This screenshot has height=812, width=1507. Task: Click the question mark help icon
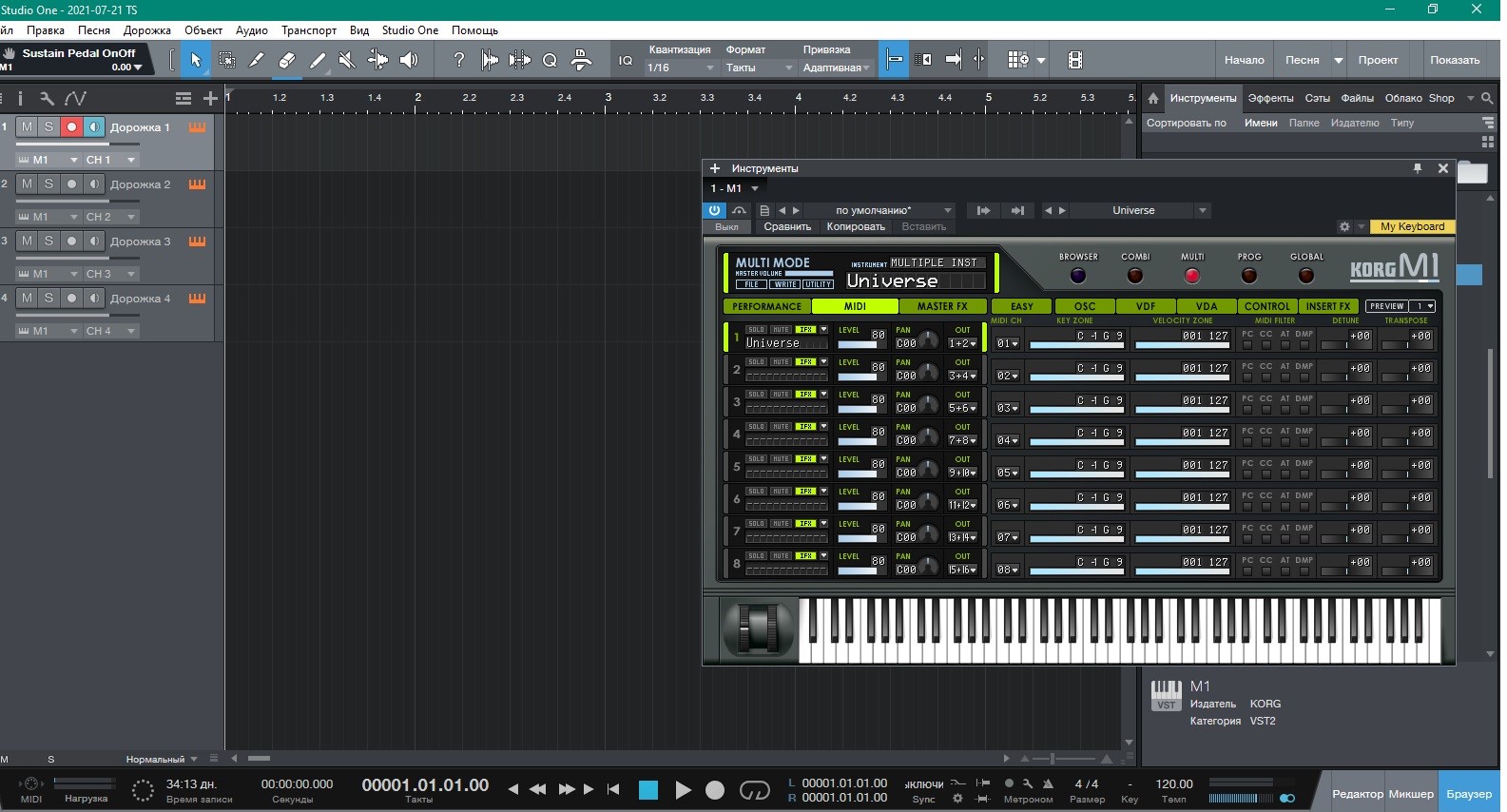click(x=459, y=60)
